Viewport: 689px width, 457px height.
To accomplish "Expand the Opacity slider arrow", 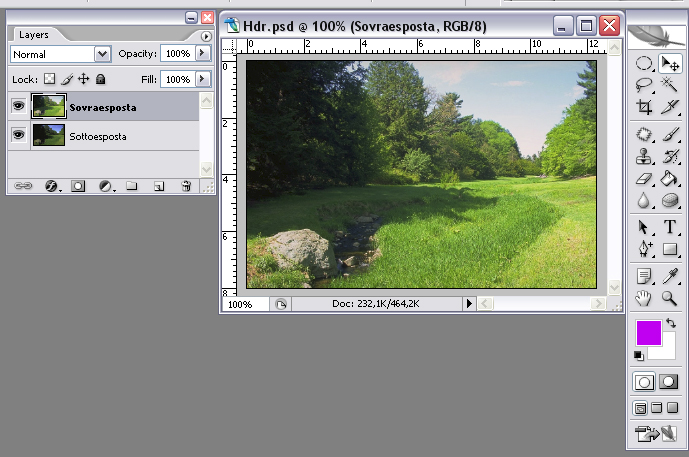I will [x=203, y=54].
